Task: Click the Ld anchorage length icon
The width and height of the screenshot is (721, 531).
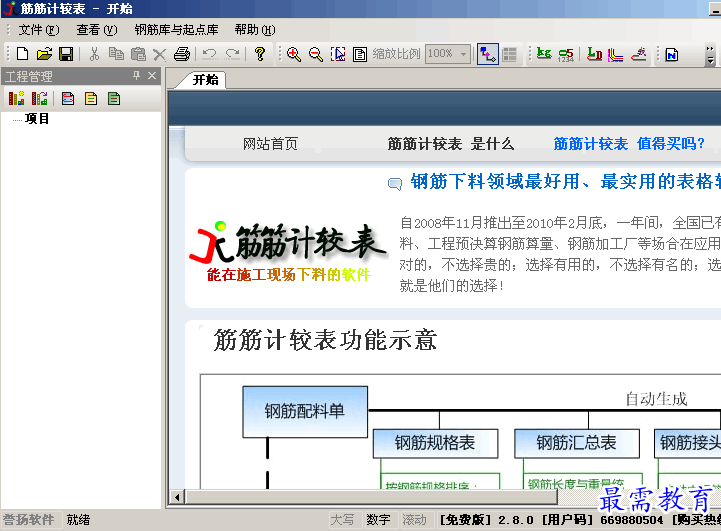Action: (x=594, y=54)
